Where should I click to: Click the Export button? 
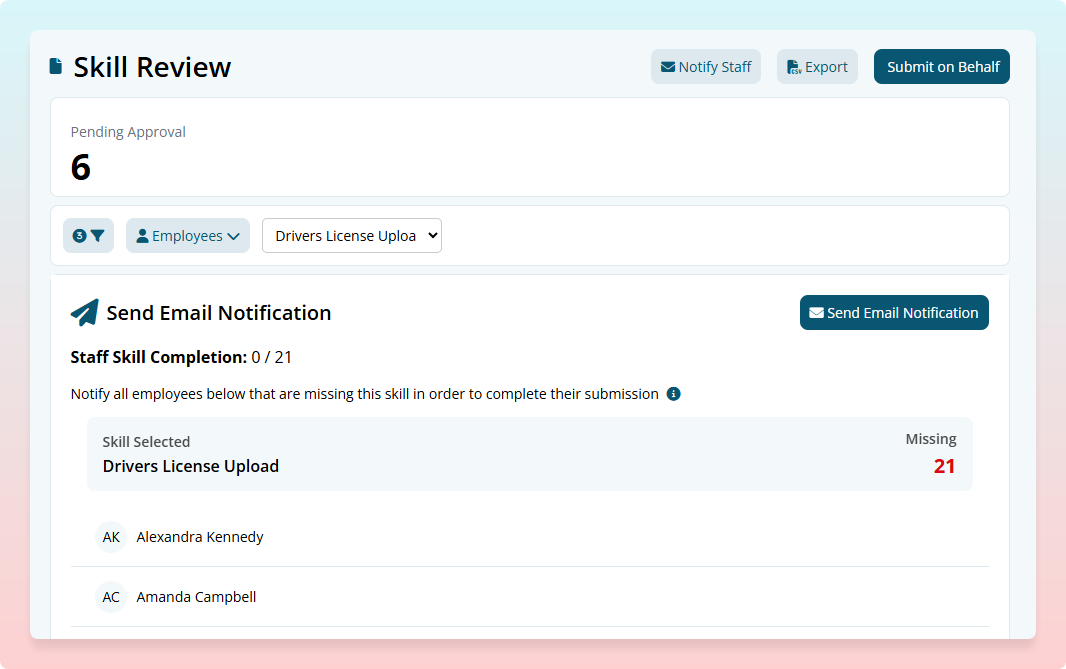coord(817,66)
